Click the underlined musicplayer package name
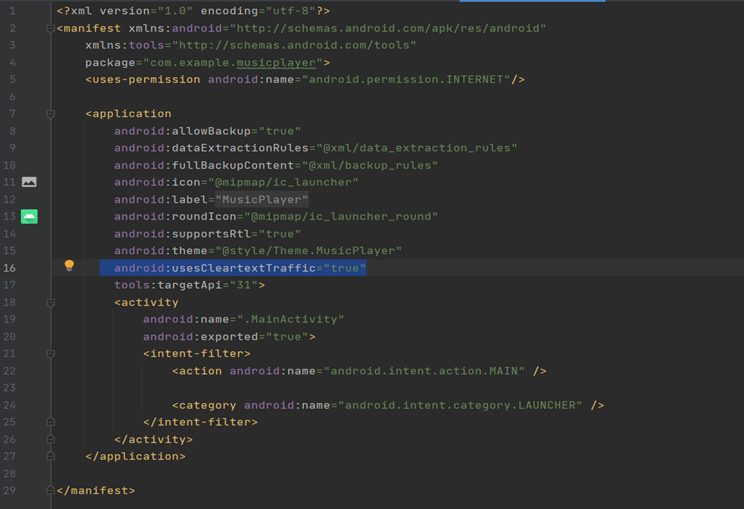 coord(272,62)
